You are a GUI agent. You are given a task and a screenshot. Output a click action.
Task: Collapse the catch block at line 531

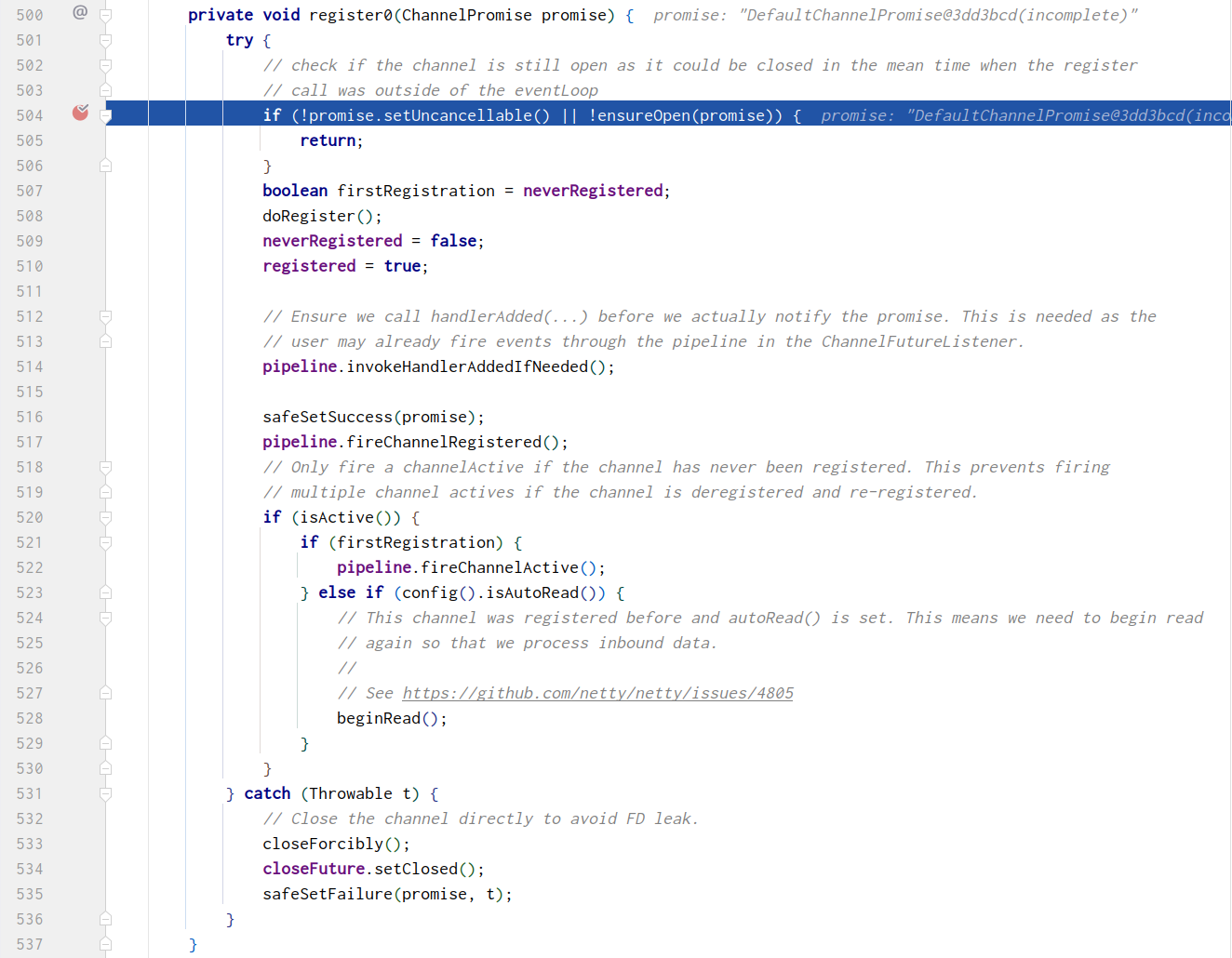[105, 794]
